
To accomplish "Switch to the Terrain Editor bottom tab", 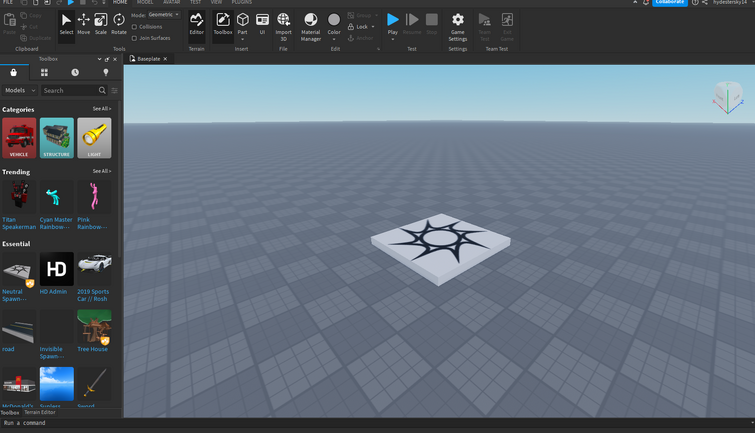I will pyautogui.click(x=40, y=412).
